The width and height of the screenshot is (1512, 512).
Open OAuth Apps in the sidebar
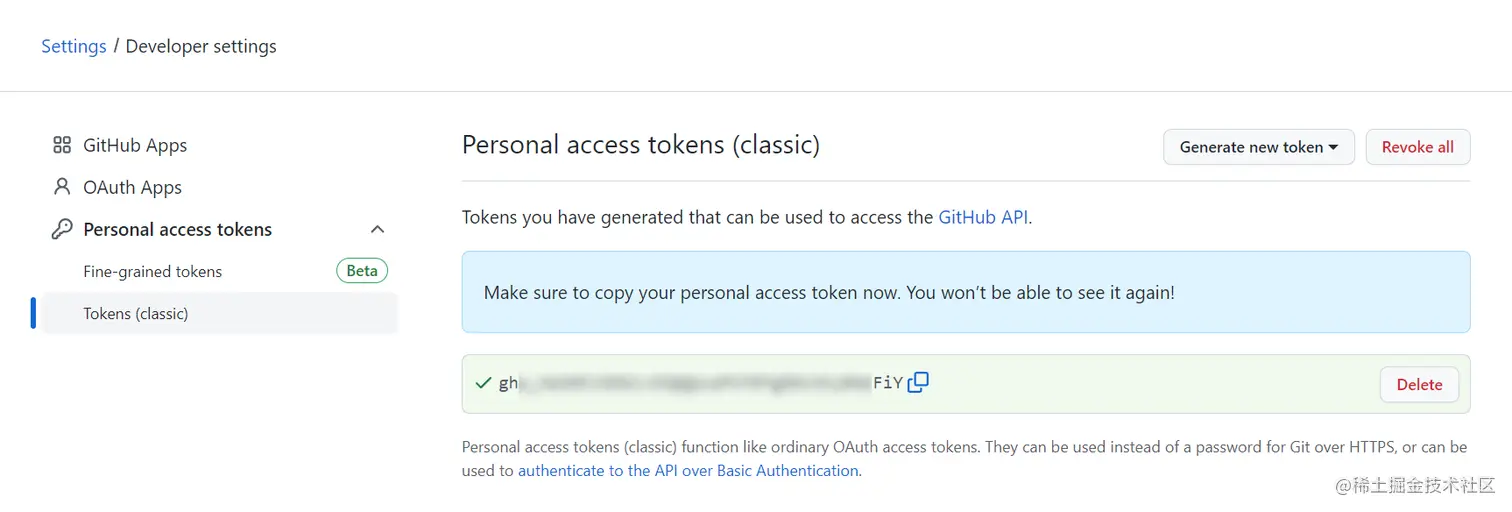132,187
